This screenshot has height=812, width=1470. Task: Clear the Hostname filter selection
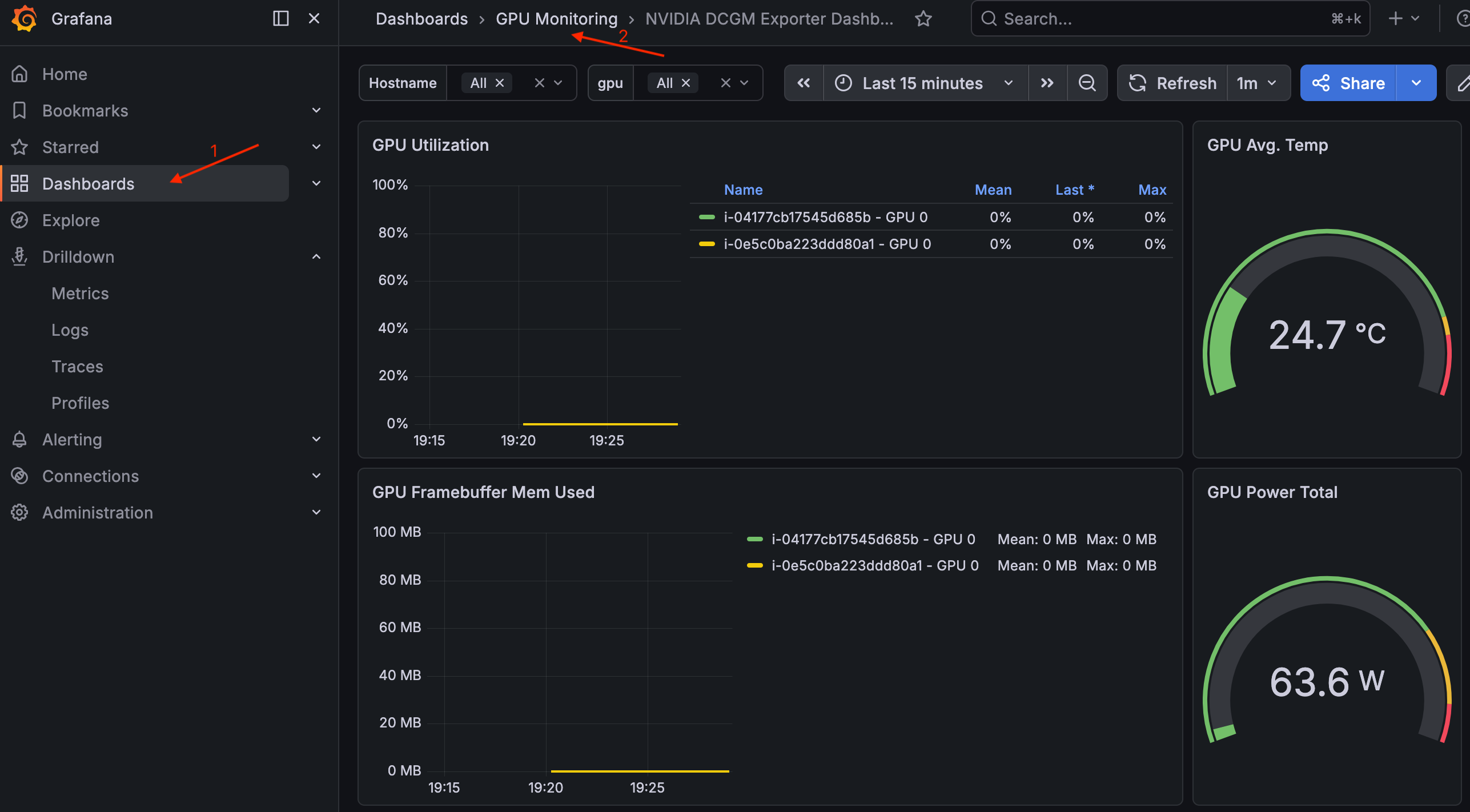coord(539,83)
